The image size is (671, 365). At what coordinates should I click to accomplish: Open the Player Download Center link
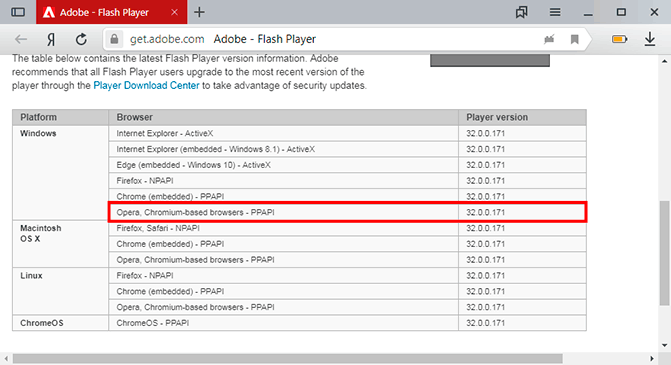tap(146, 85)
